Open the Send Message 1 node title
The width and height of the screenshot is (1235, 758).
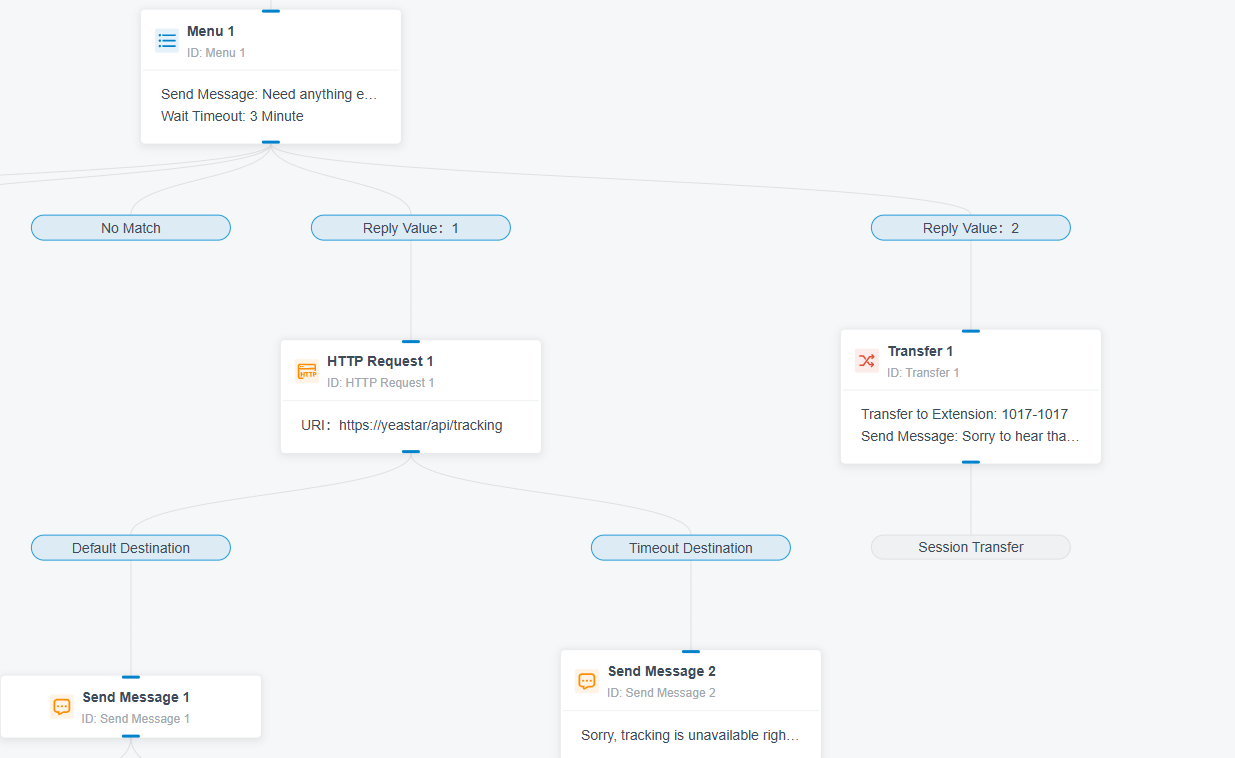136,697
